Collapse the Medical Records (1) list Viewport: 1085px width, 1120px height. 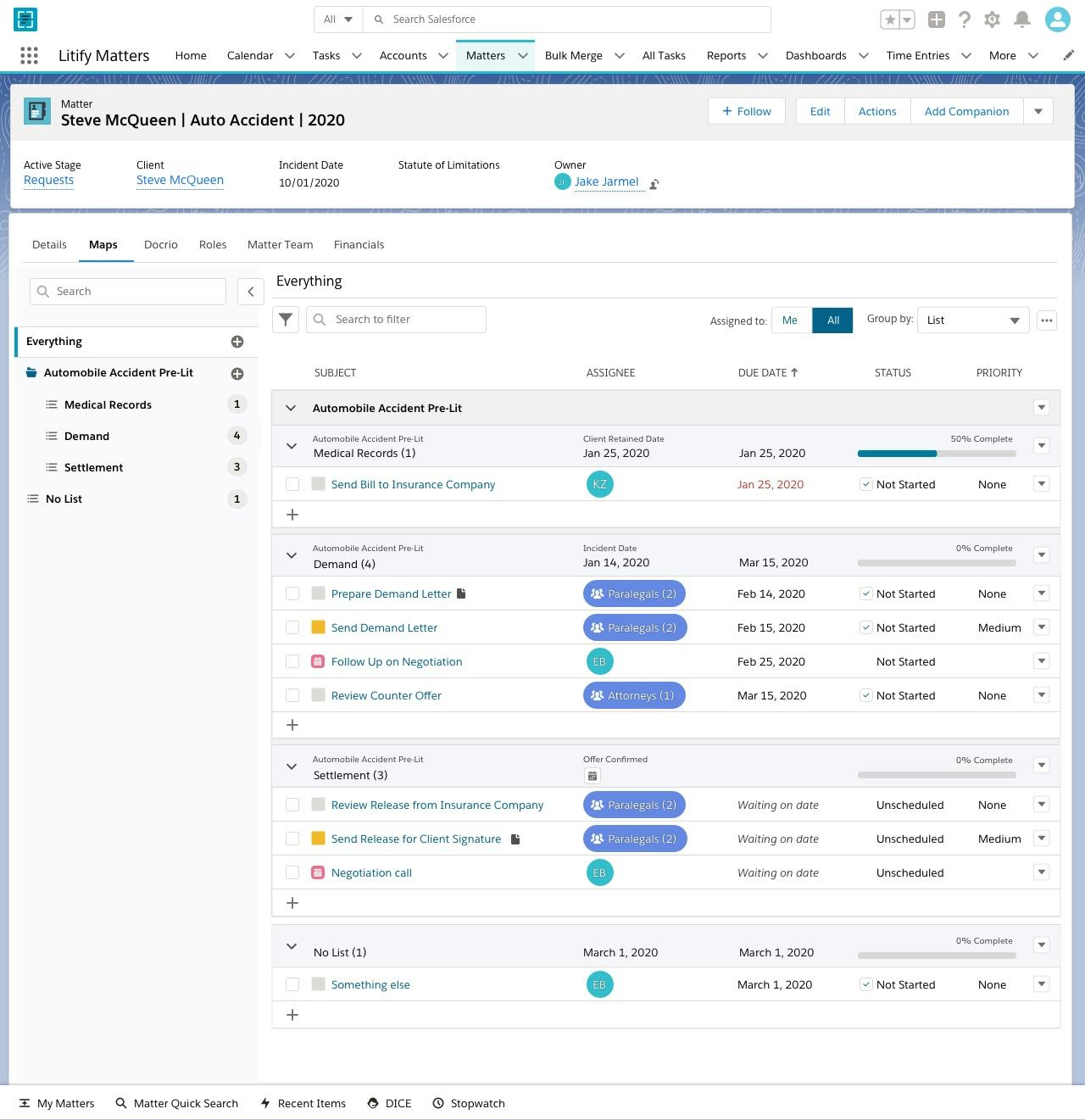coord(292,446)
